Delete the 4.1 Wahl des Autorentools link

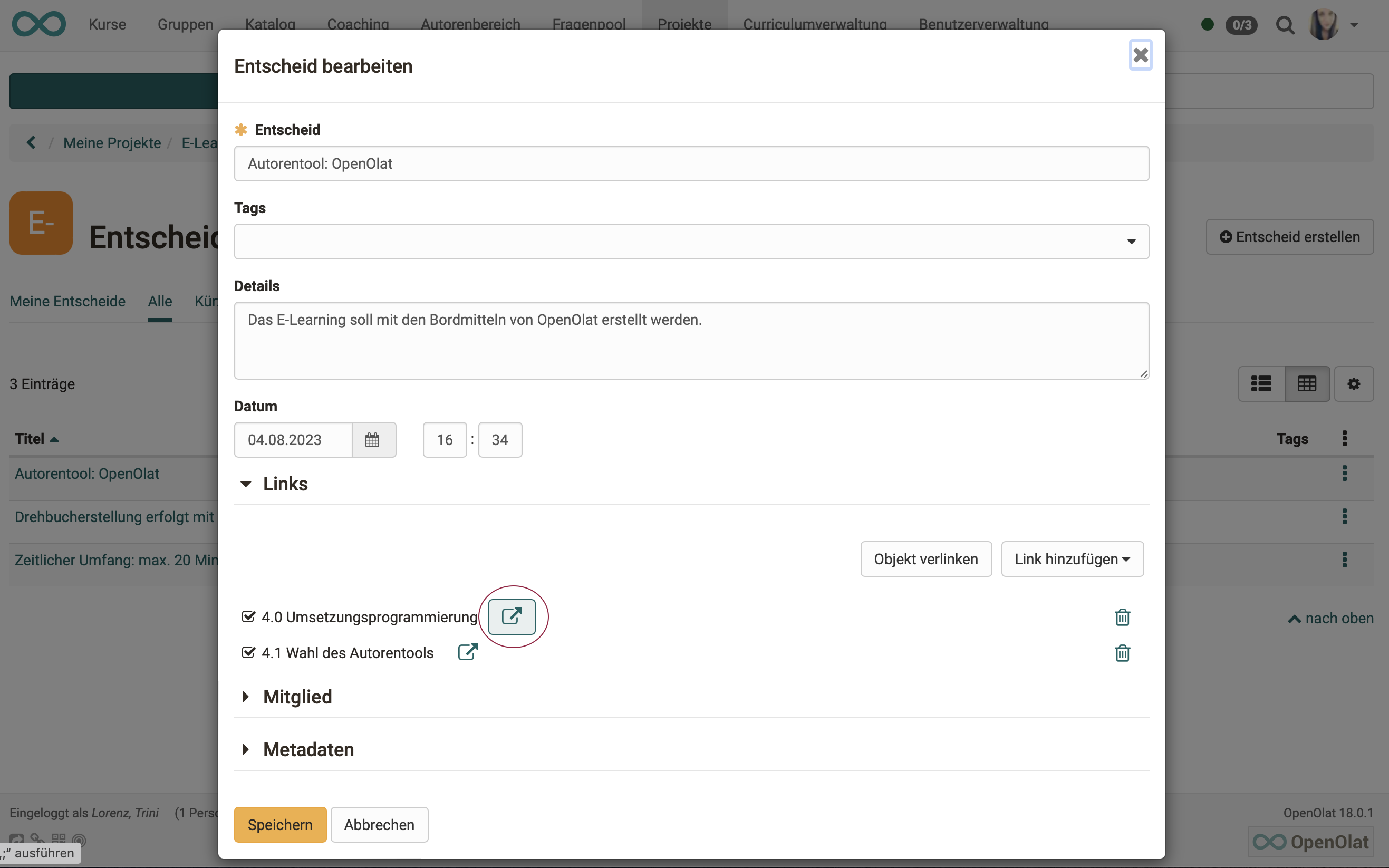click(1122, 653)
